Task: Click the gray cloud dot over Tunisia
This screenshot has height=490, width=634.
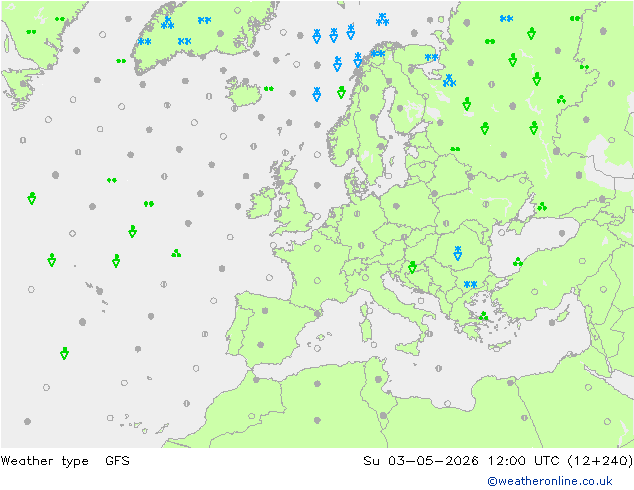Action: pyautogui.click(x=378, y=379)
